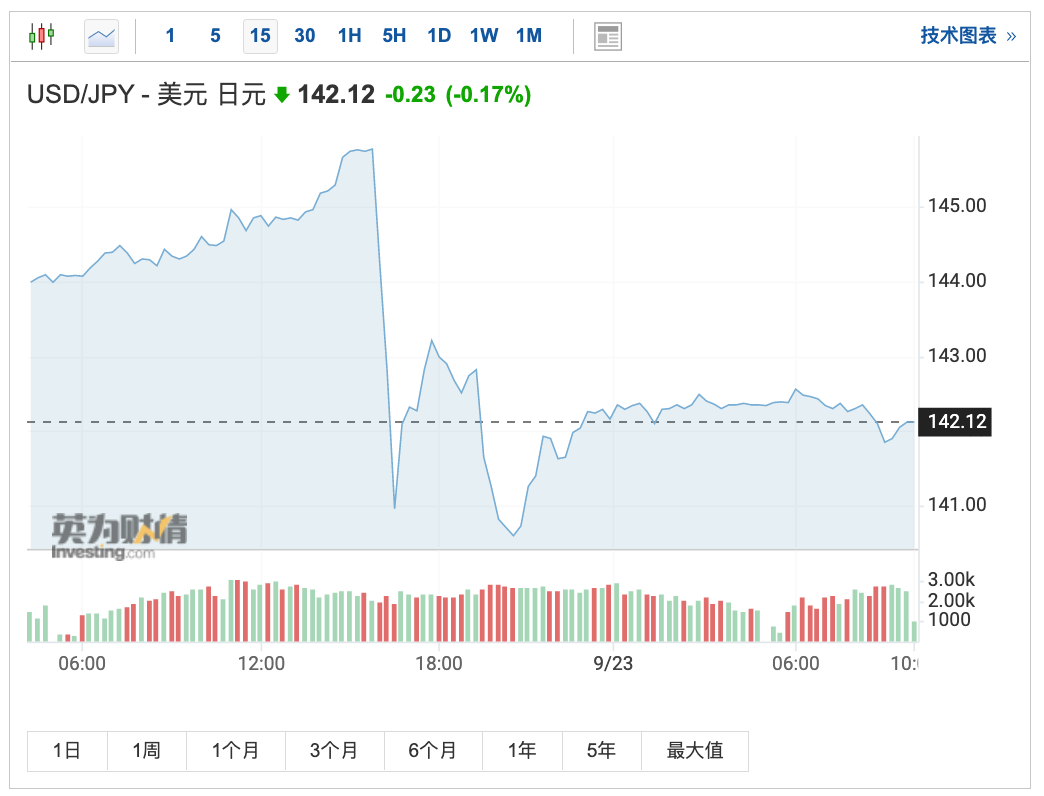Switch to the 1H interval
The image size is (1044, 796).
coord(349,36)
